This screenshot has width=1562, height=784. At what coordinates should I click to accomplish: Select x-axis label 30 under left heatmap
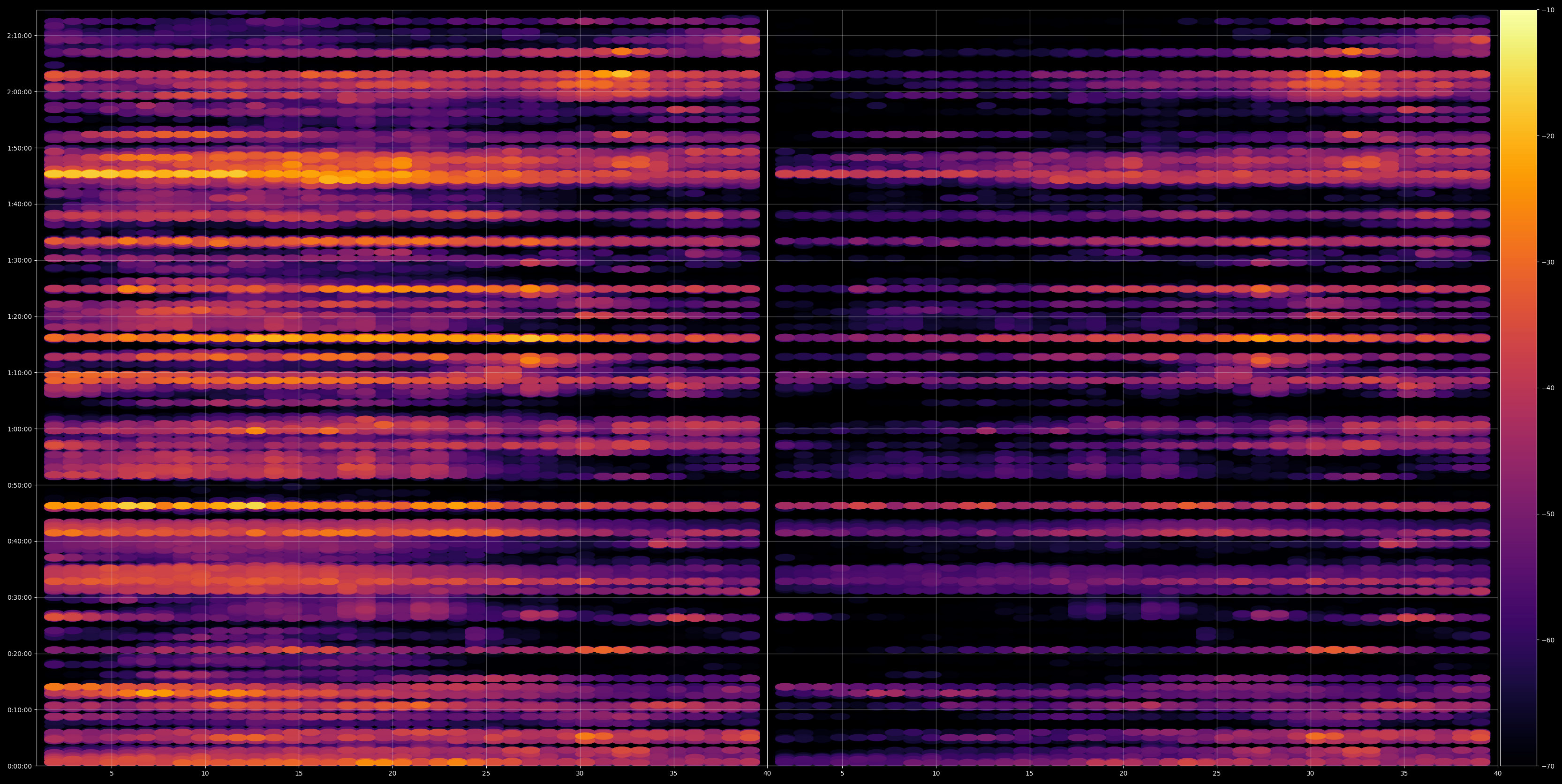[x=580, y=774]
